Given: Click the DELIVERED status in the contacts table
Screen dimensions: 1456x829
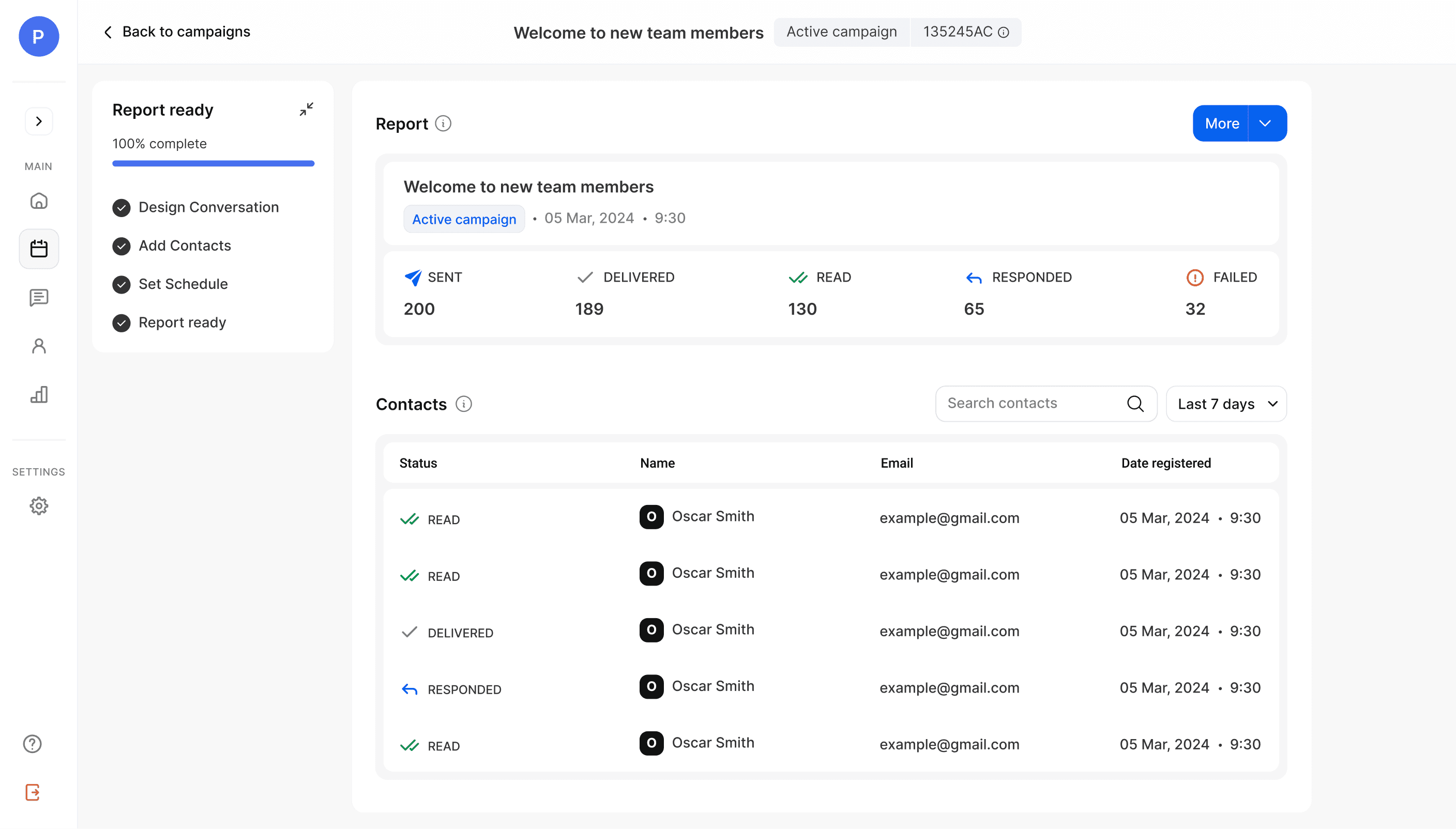Looking at the screenshot, I should [x=448, y=633].
